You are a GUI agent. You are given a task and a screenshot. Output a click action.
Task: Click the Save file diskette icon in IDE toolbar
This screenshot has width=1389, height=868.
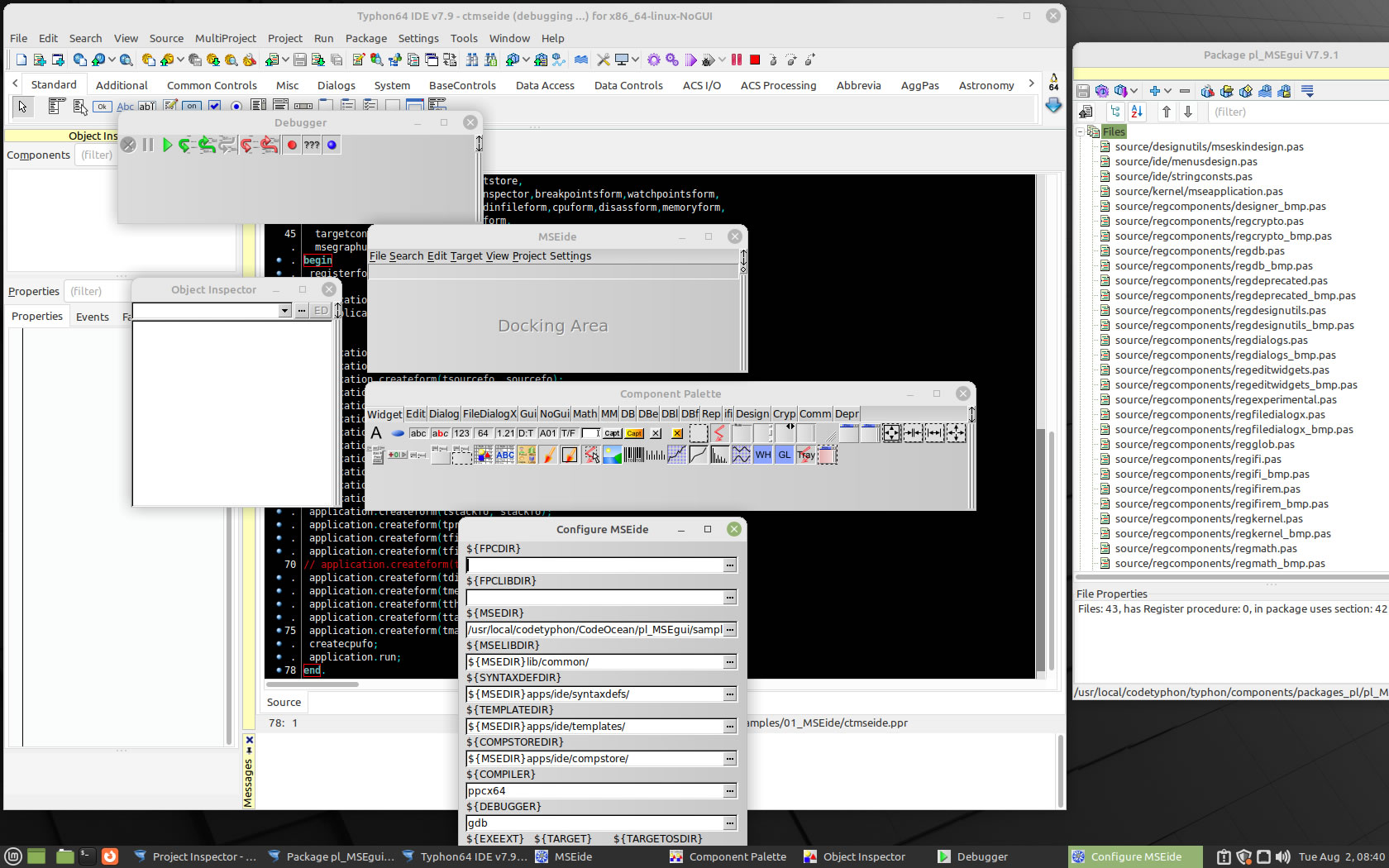click(300, 60)
